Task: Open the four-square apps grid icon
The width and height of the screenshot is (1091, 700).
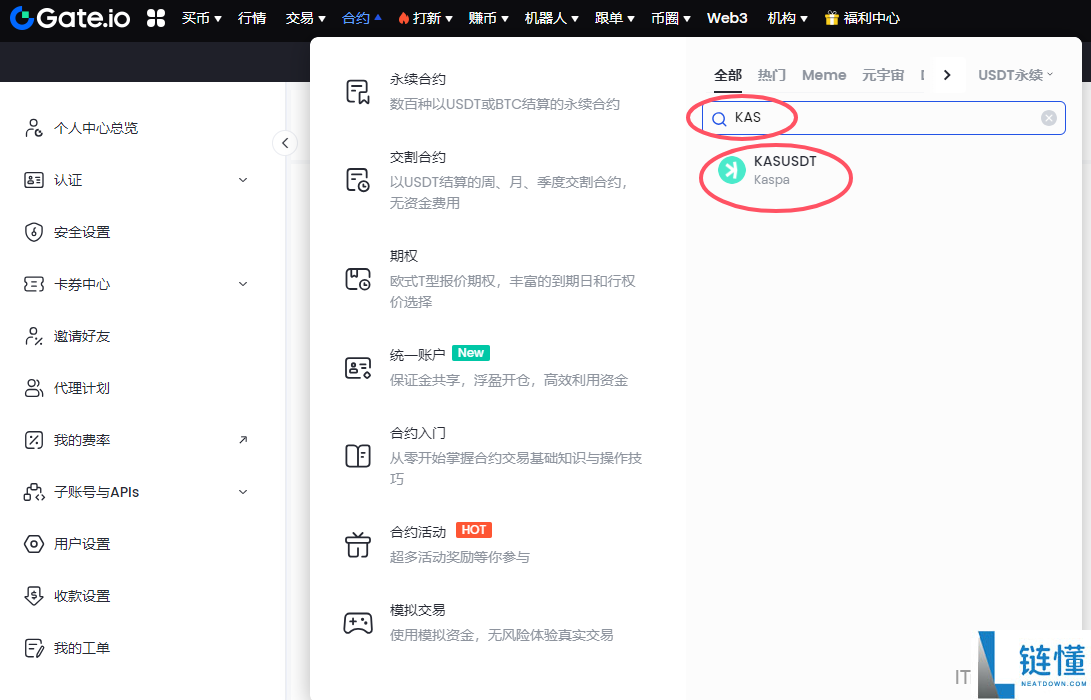Action: click(156, 18)
